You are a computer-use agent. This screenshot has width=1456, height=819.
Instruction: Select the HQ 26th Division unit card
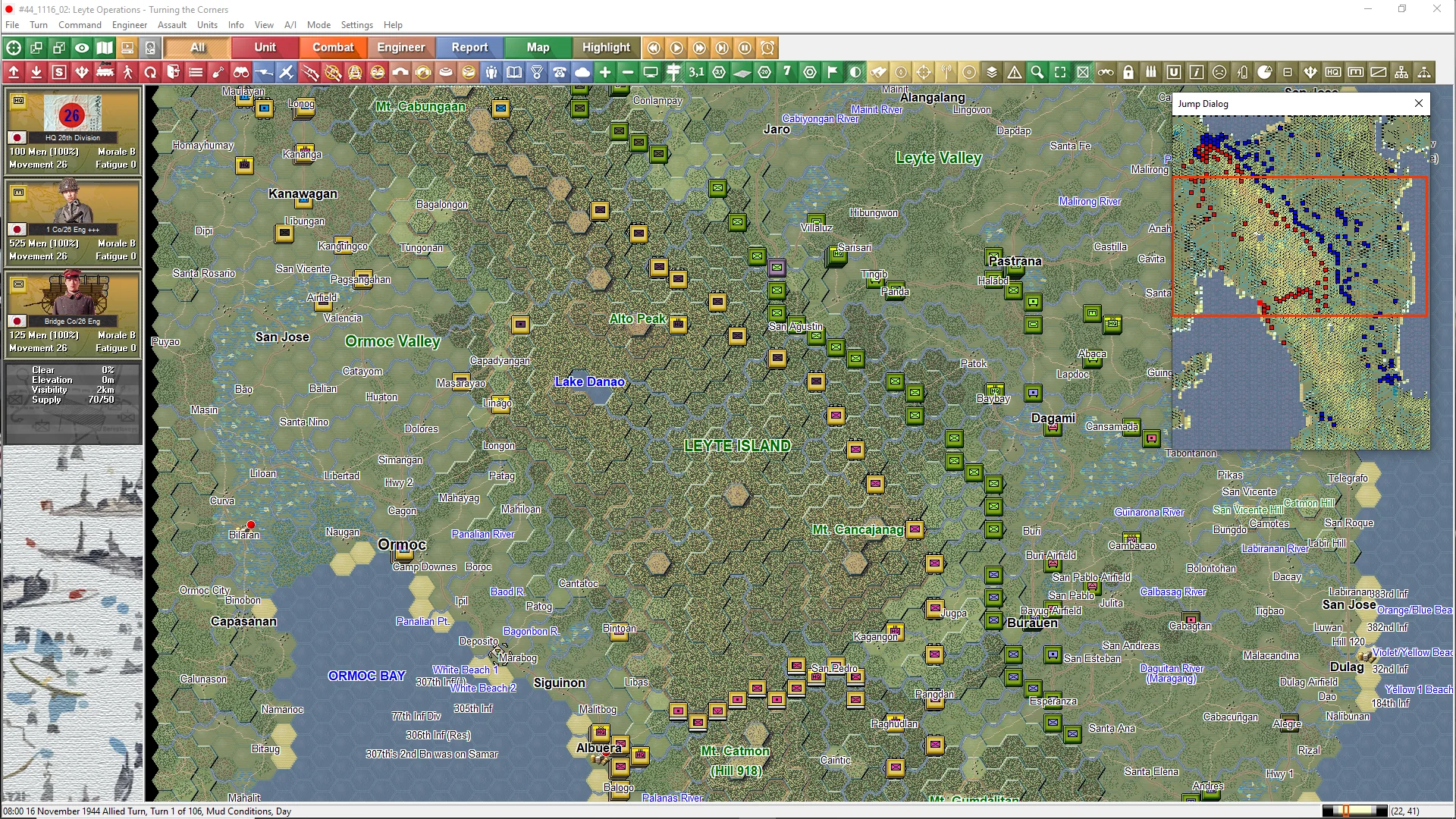pos(72,130)
